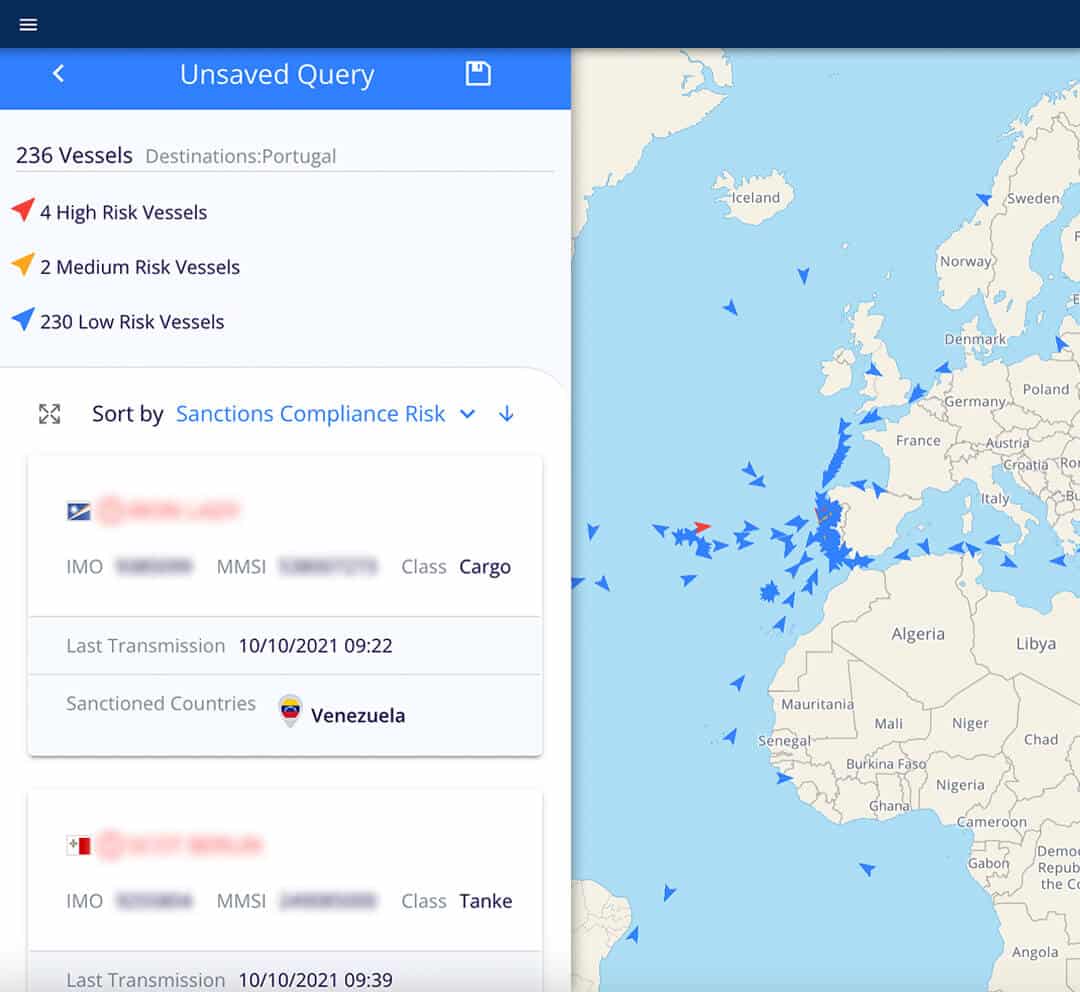Save the unsaved query
The image size is (1080, 992).
(478, 73)
